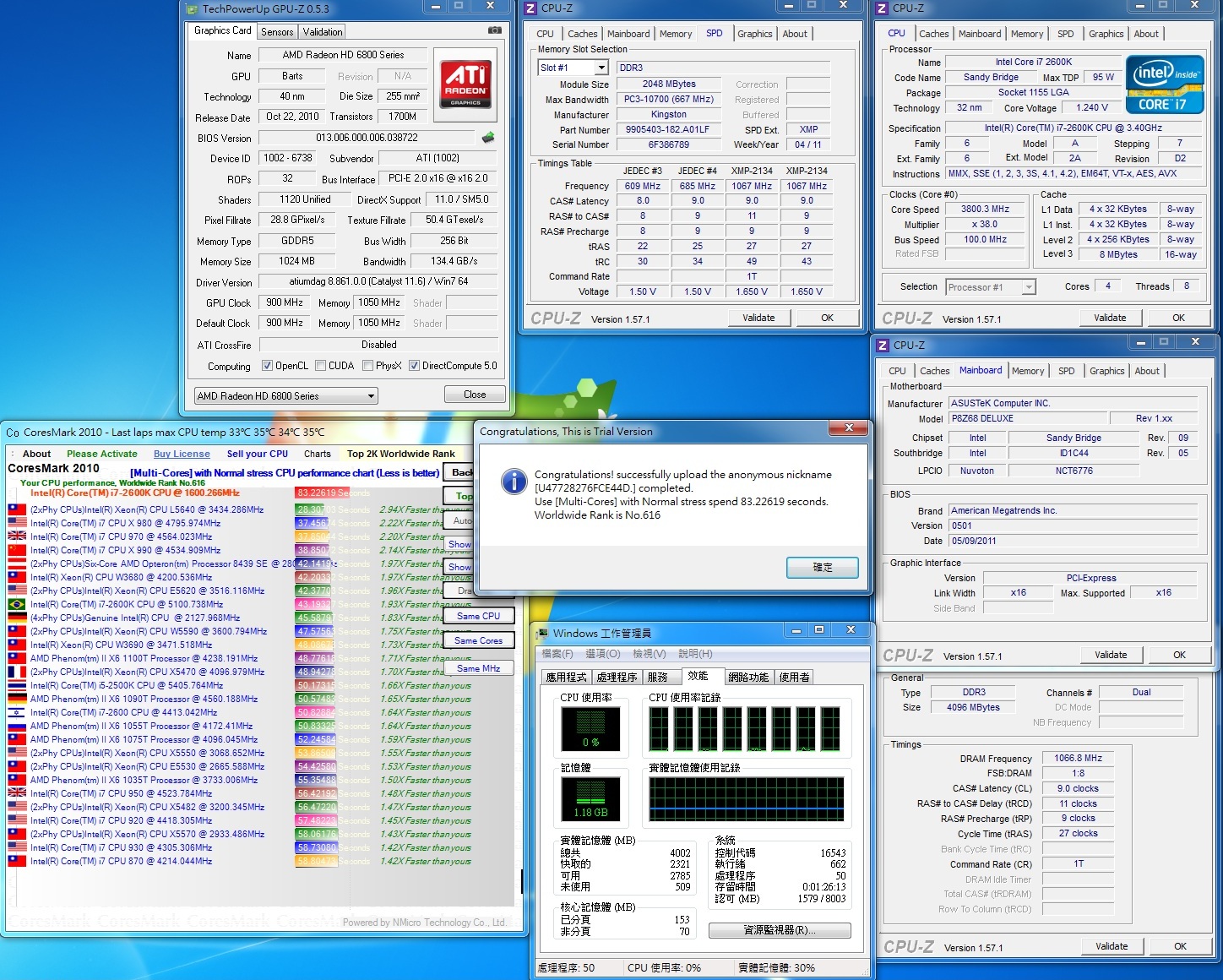Click the Part Number field 9905403-182.A01LF
The image size is (1223, 980).
[667, 130]
